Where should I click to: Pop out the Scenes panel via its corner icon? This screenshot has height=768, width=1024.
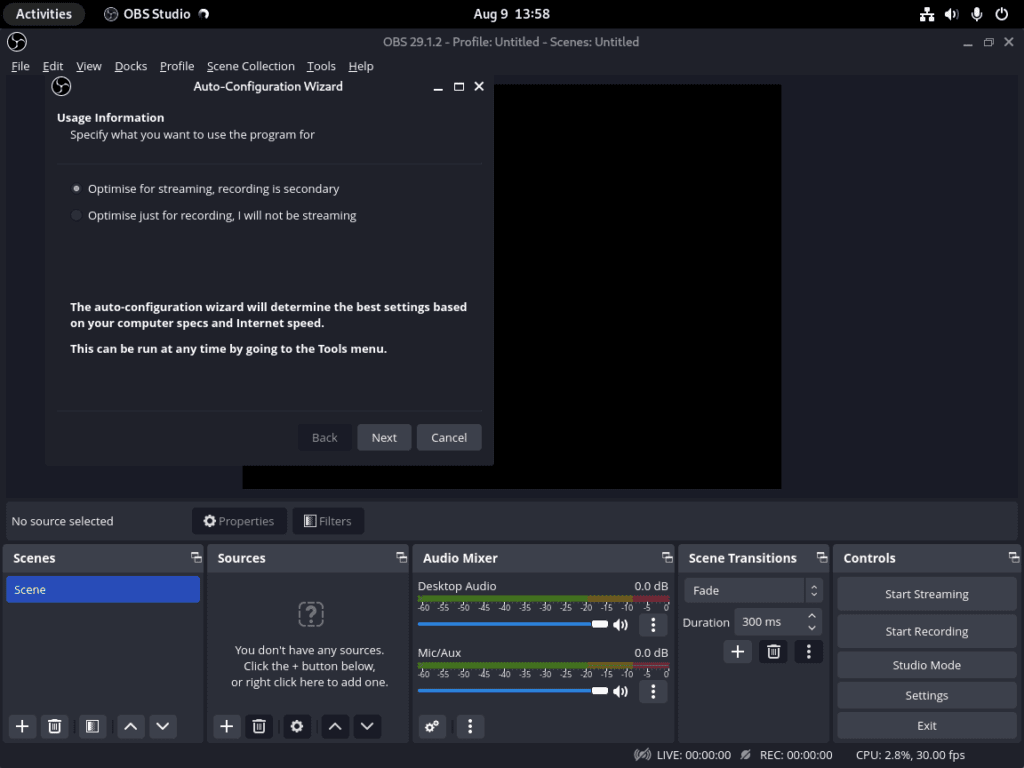point(196,557)
